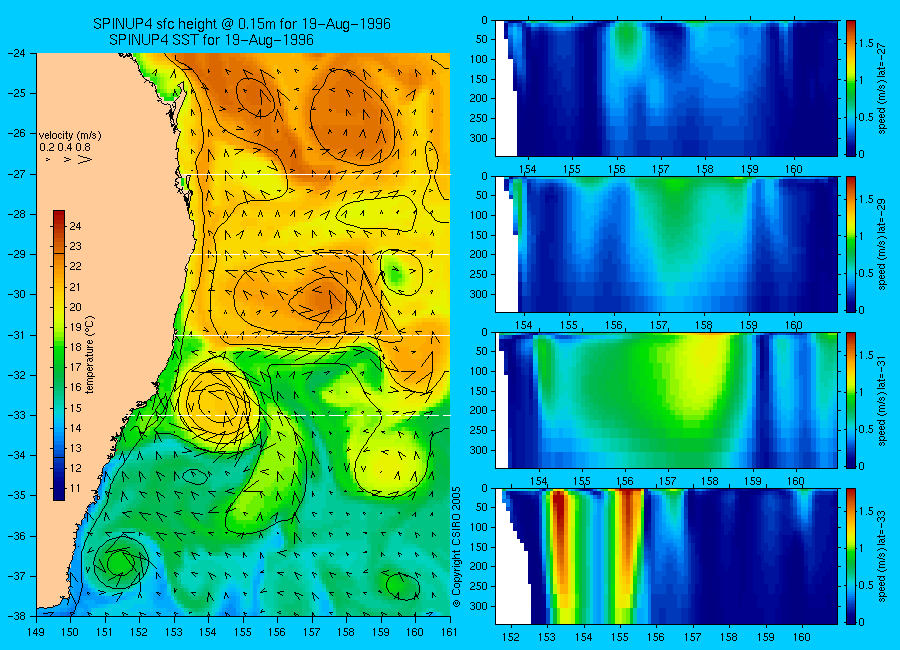900x650 pixels.
Task: Click the '149' longitude tick label on map
Action: coord(36,632)
